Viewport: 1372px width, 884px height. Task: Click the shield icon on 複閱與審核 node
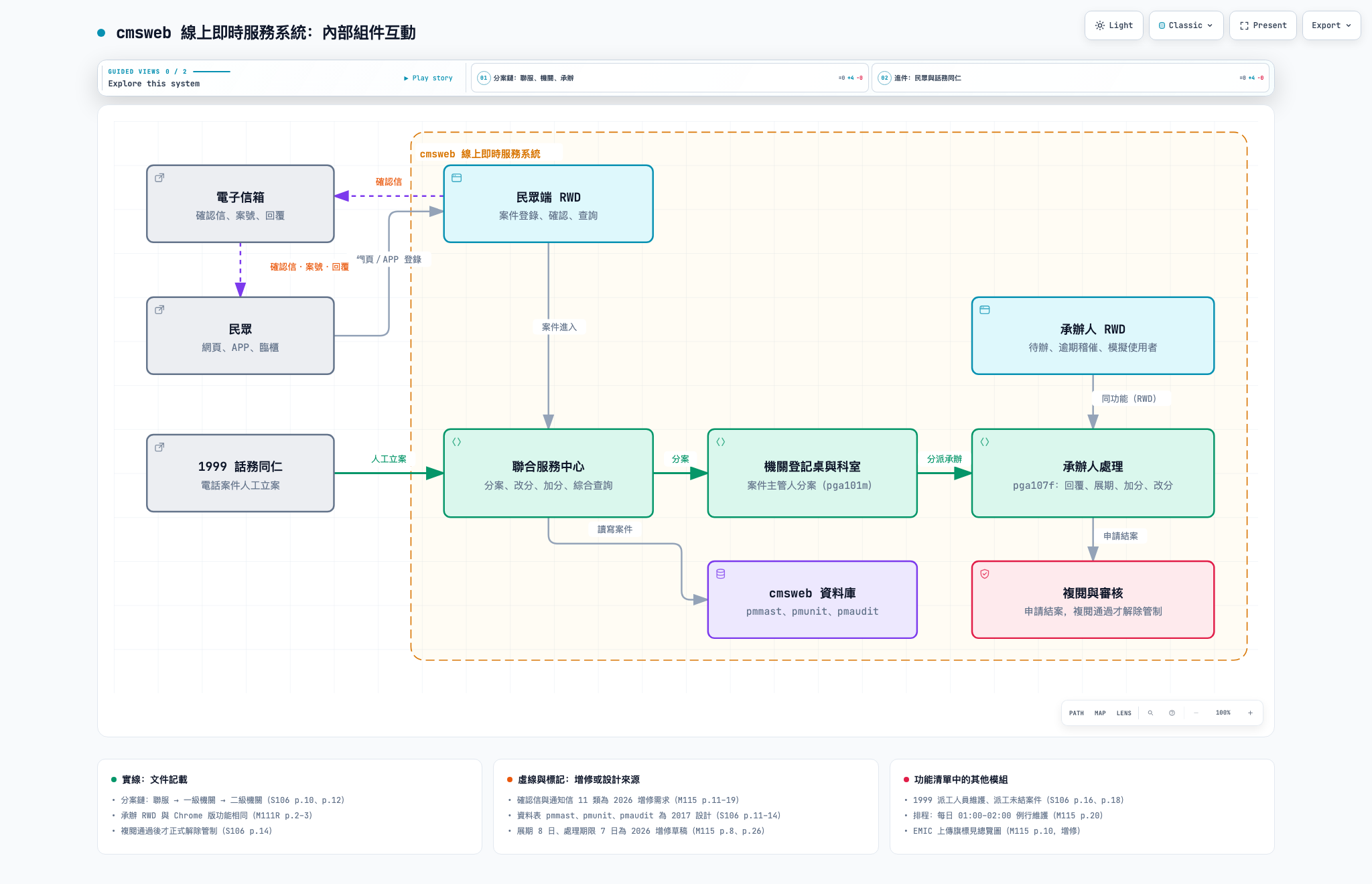point(985,574)
